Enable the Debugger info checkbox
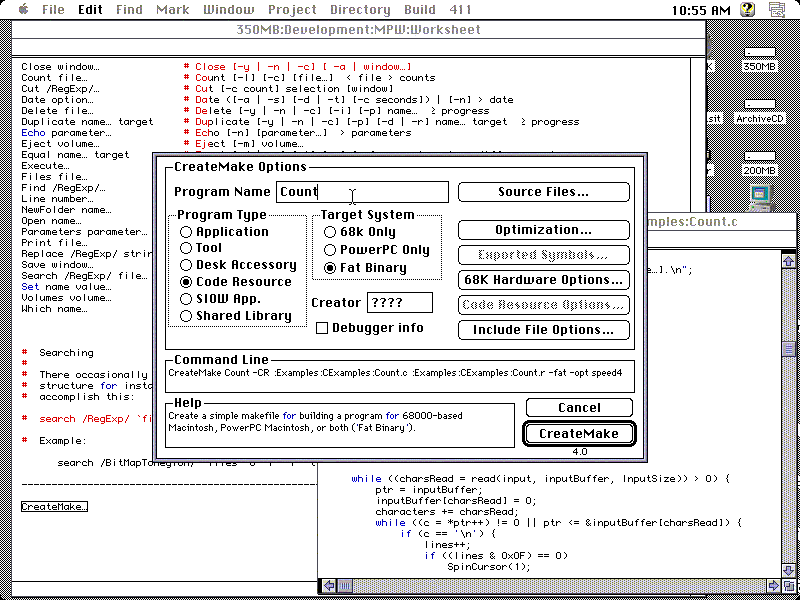800x600 pixels. 323,328
